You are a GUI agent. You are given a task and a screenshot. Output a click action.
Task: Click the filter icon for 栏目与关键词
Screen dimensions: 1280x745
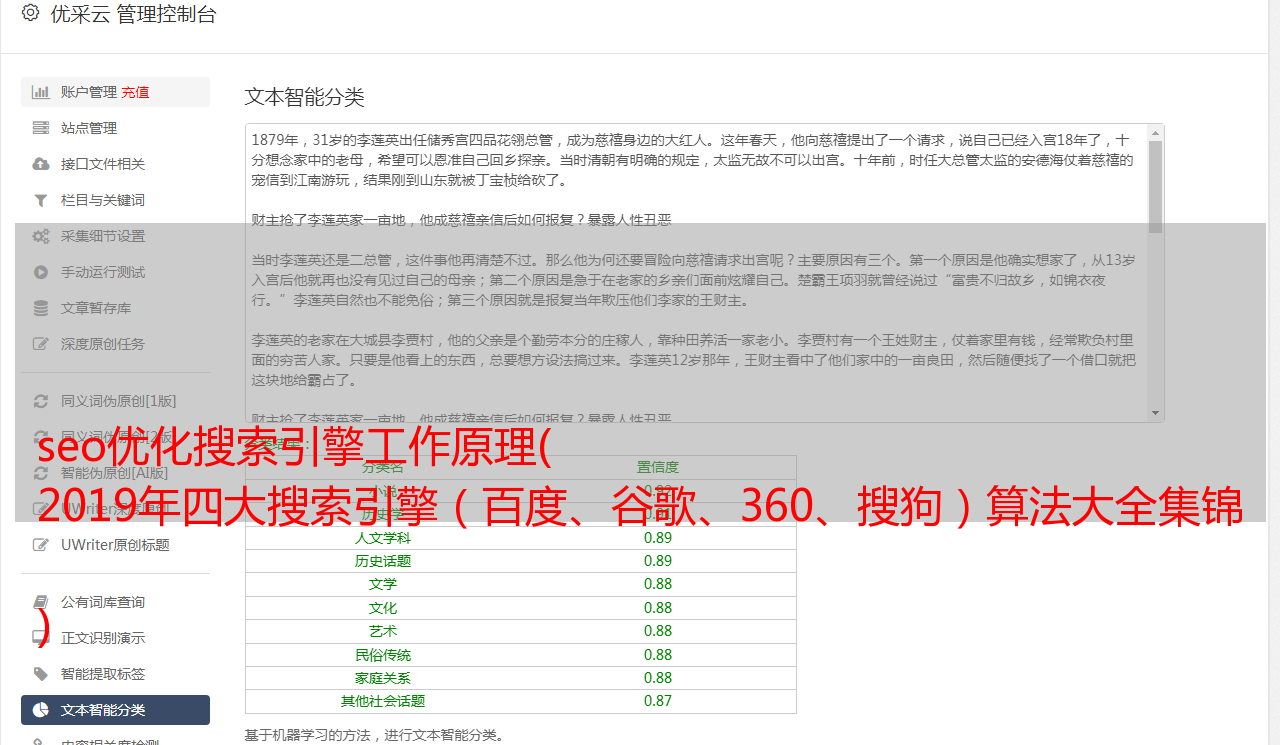pos(40,200)
